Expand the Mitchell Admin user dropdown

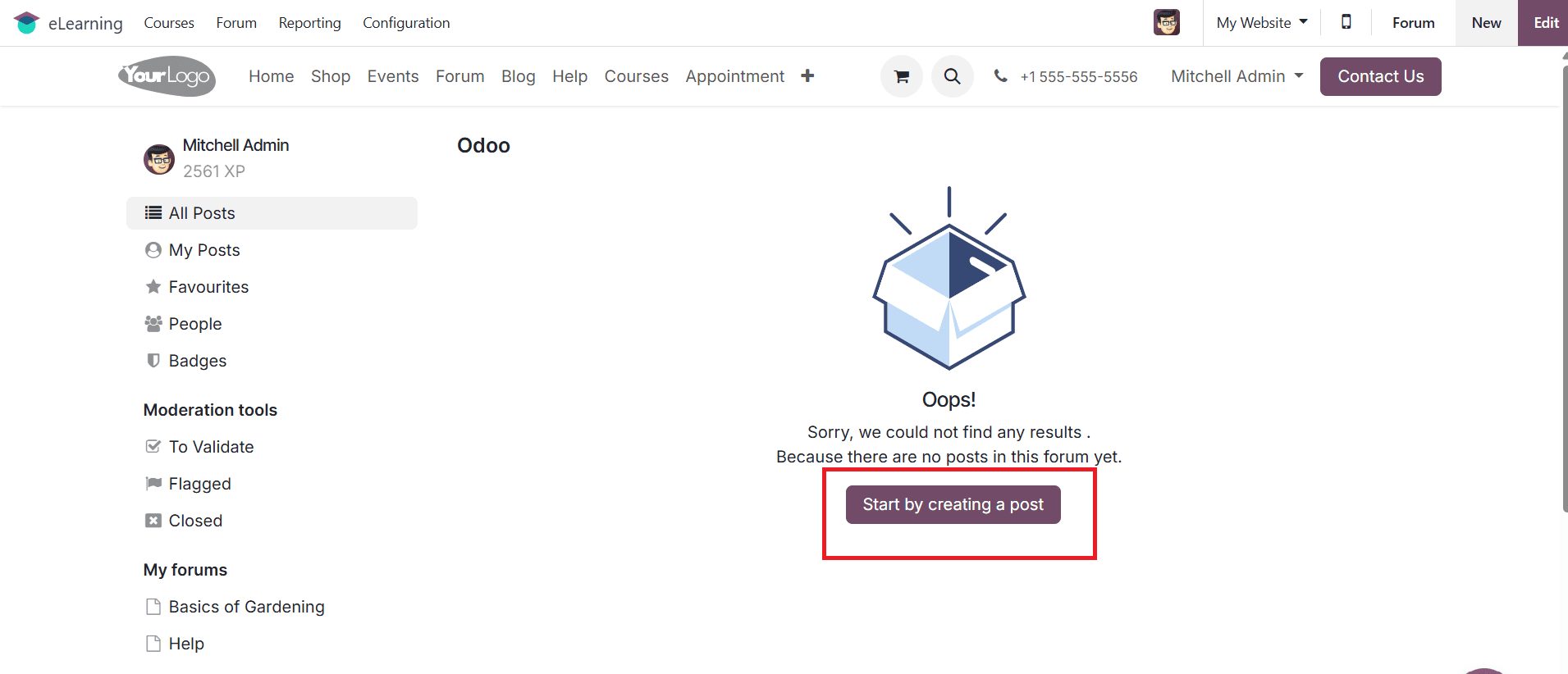(x=1237, y=76)
